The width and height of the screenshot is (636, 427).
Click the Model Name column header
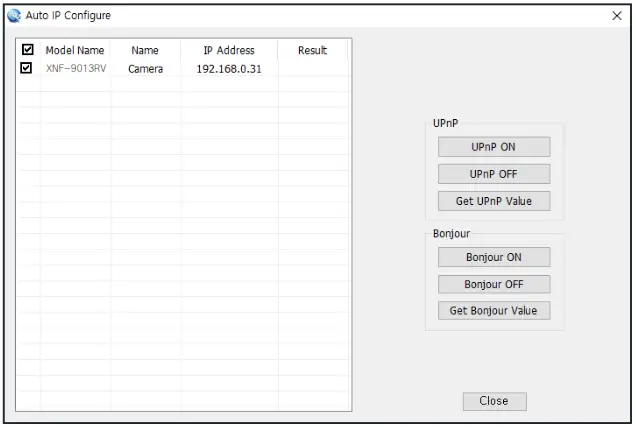click(75, 50)
